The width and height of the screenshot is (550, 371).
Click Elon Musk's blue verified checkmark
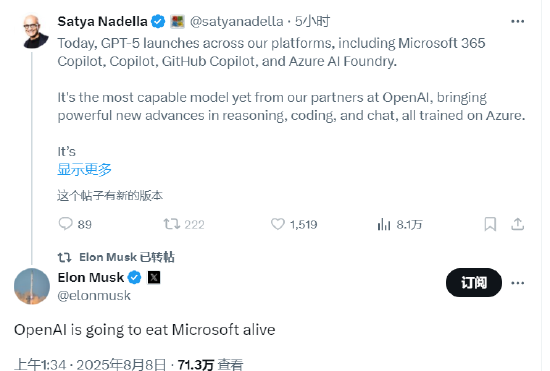(134, 278)
